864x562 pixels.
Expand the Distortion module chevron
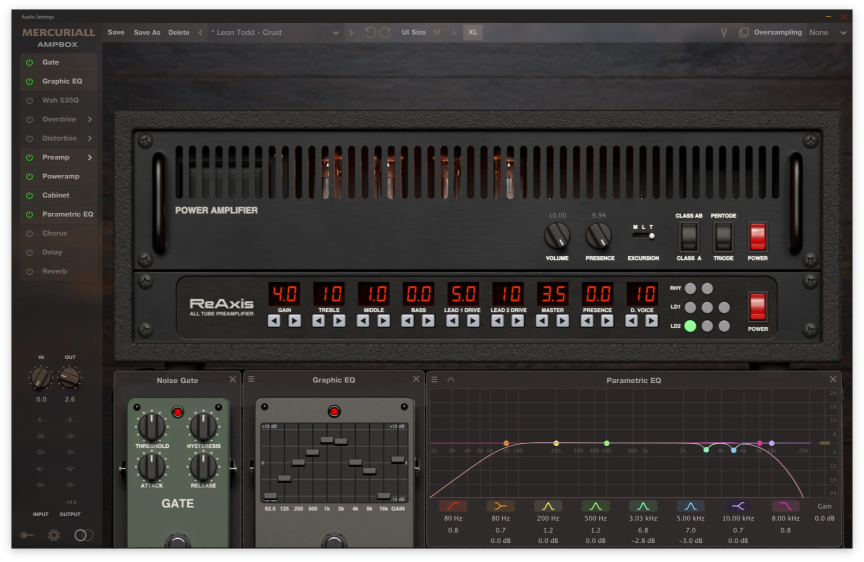[90, 138]
